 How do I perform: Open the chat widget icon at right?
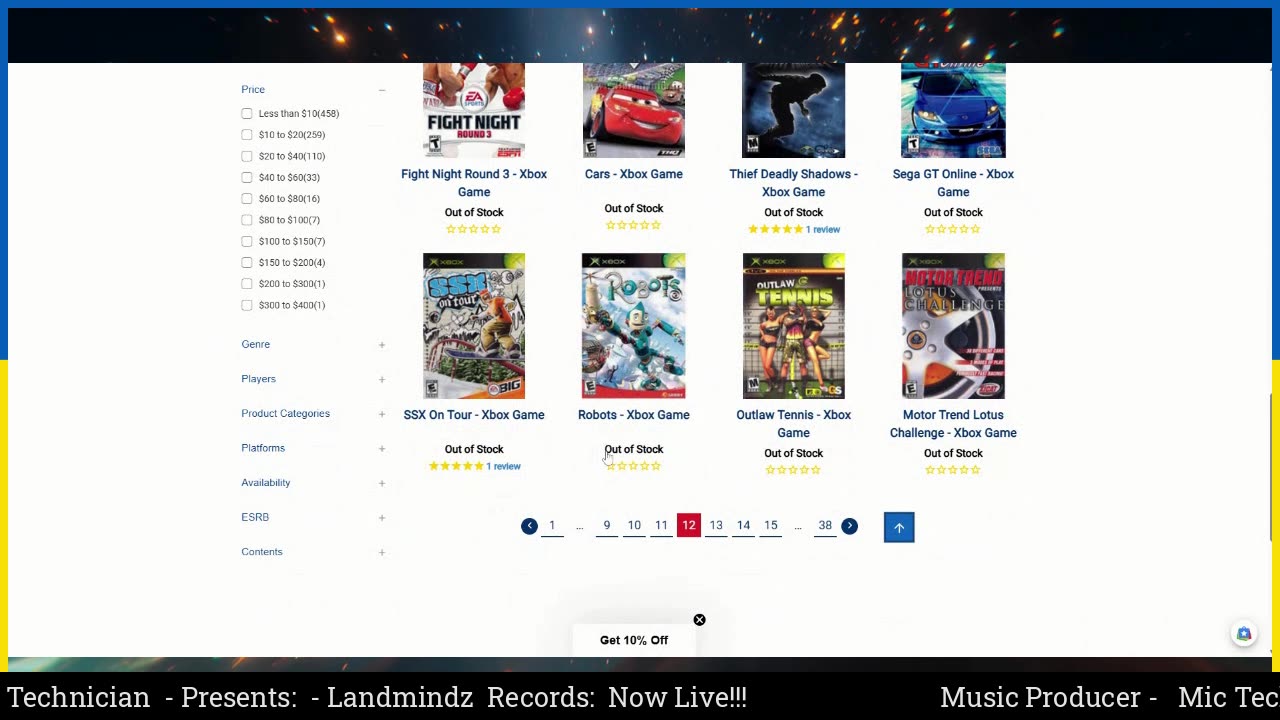pos(1244,634)
